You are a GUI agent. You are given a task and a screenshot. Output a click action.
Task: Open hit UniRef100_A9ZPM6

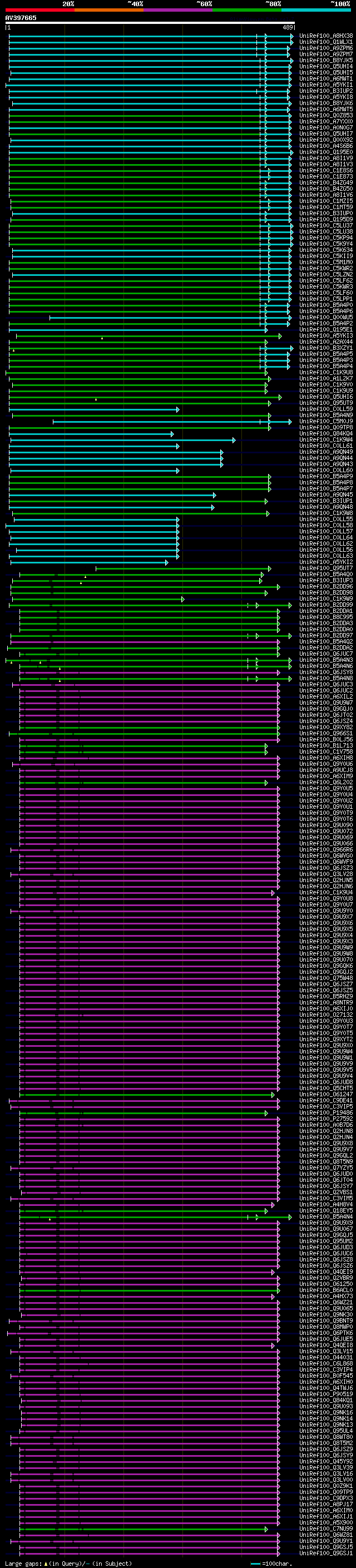[x=326, y=48]
